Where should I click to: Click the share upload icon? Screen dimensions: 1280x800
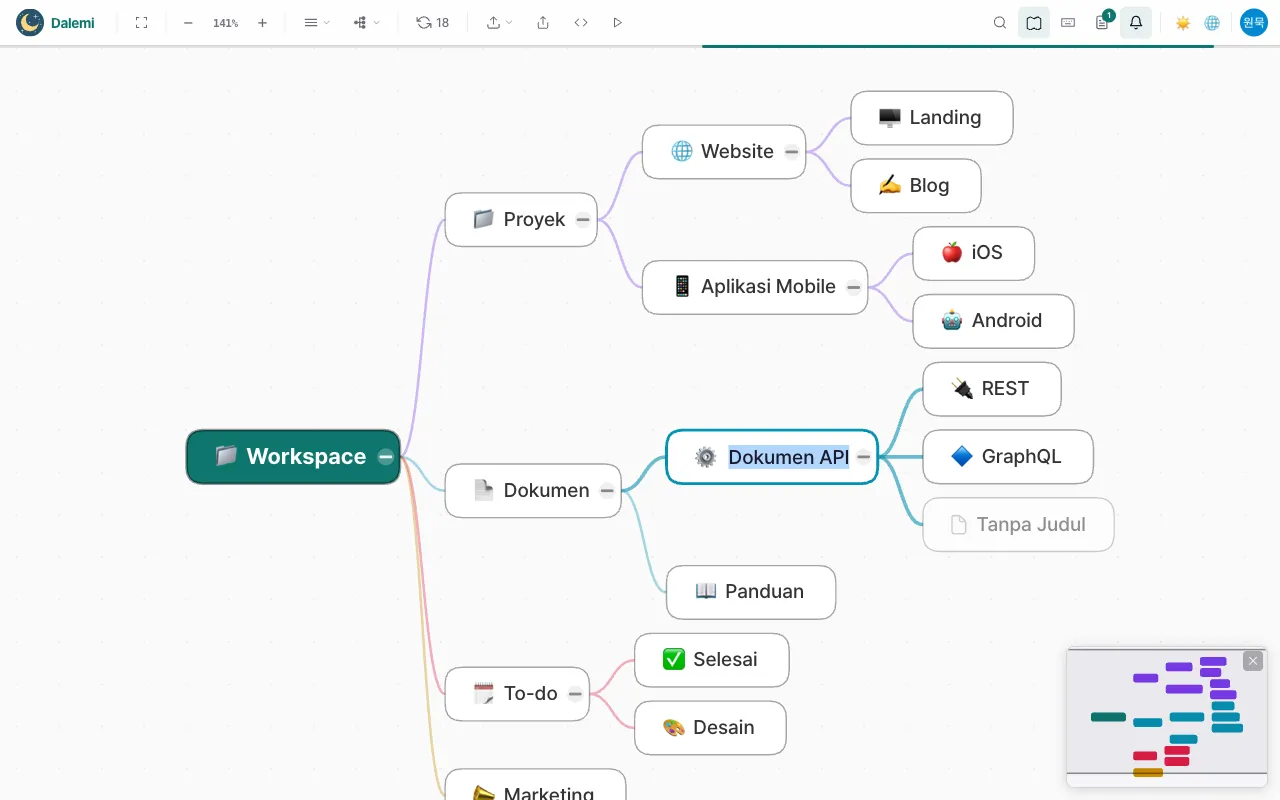pyautogui.click(x=543, y=22)
